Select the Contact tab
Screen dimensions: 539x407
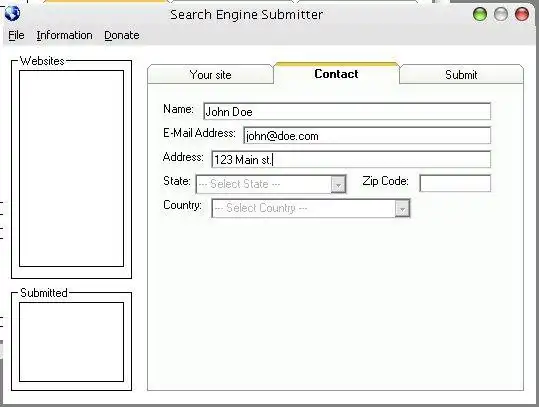click(336, 74)
